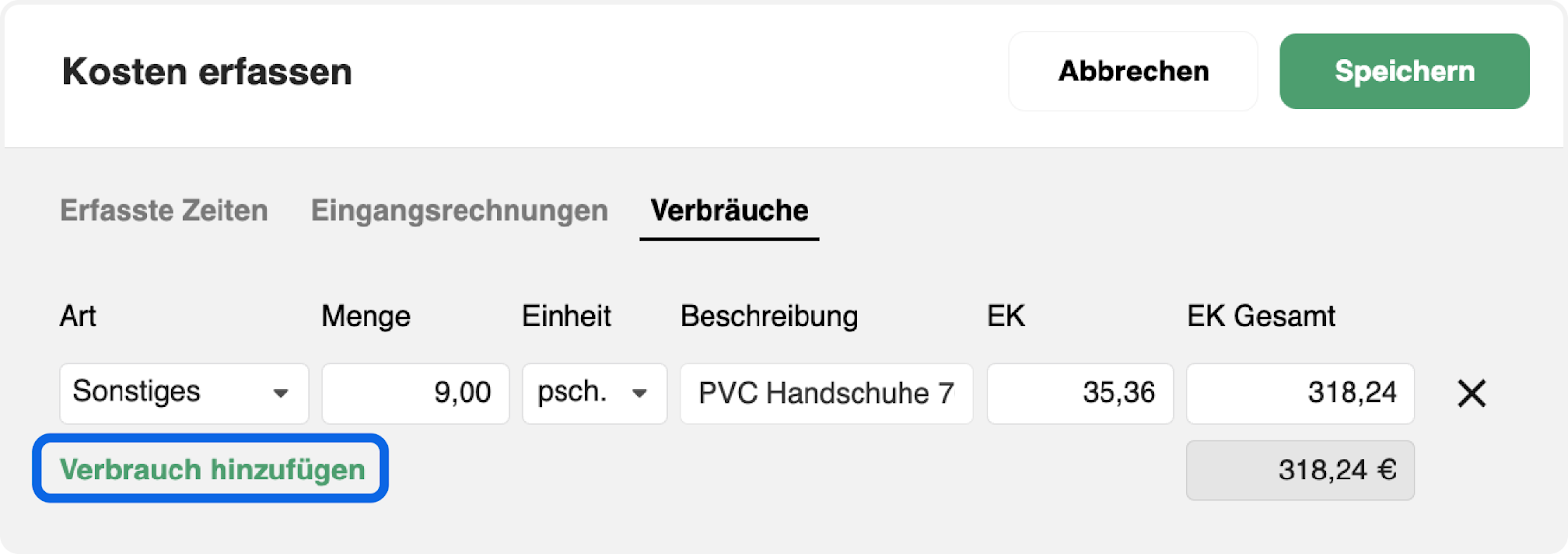The height and width of the screenshot is (554, 1568).
Task: Click the Einheit column header
Action: pyautogui.click(x=566, y=316)
